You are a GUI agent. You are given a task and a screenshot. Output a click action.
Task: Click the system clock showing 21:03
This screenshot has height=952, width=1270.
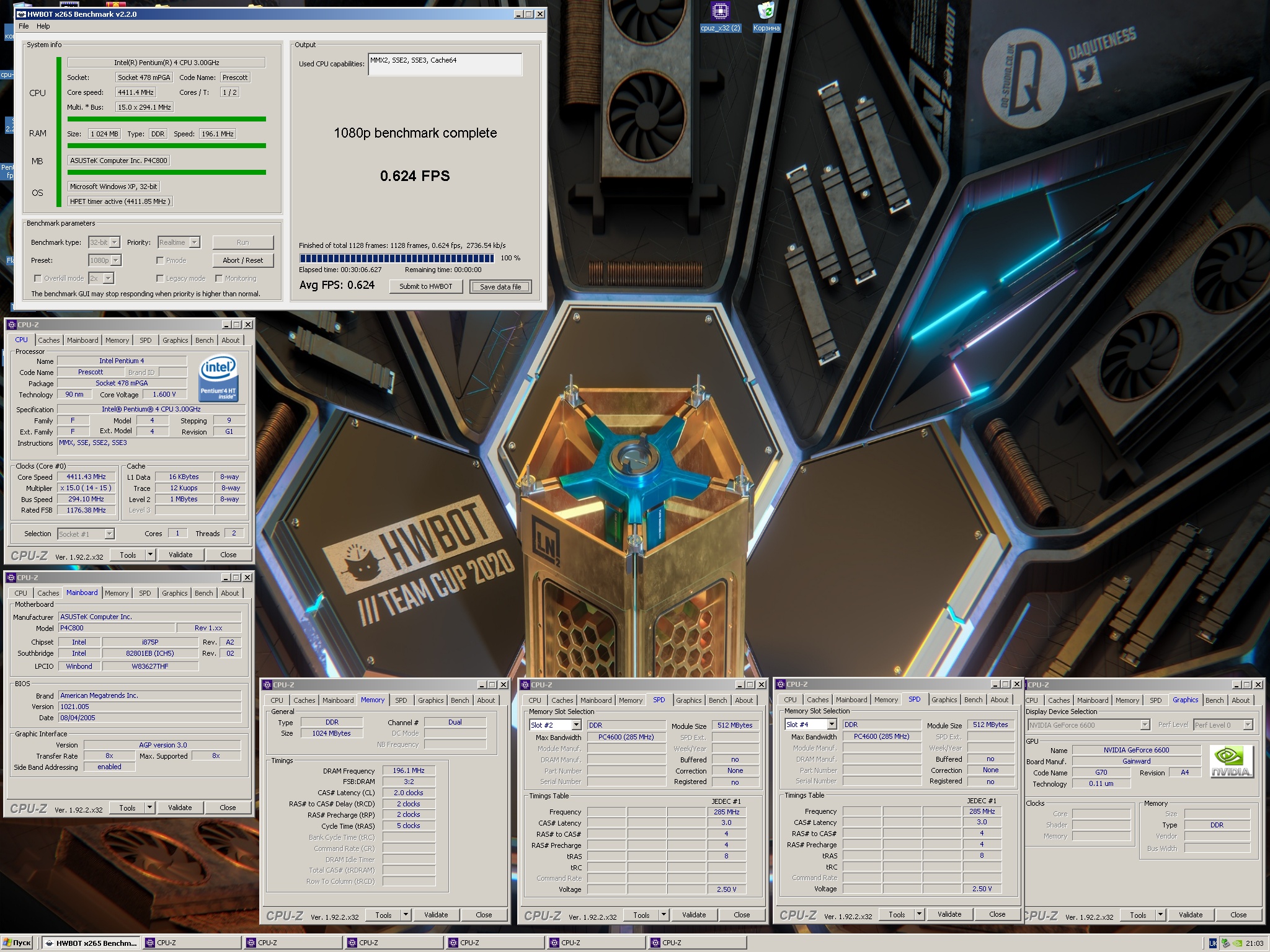[x=1254, y=943]
